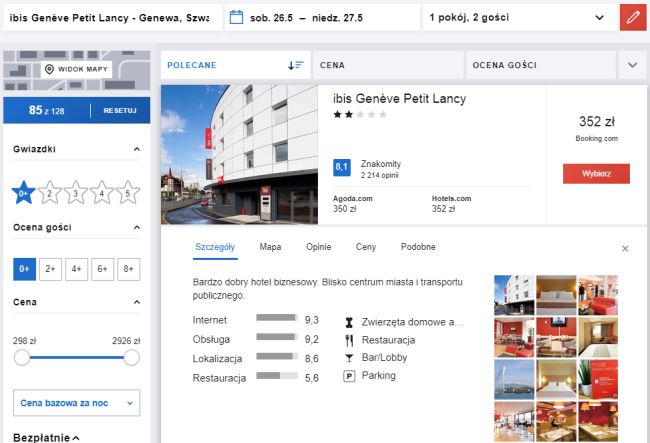Toggle the 2+ guest rating filter
The image size is (650, 443).
tap(50, 269)
